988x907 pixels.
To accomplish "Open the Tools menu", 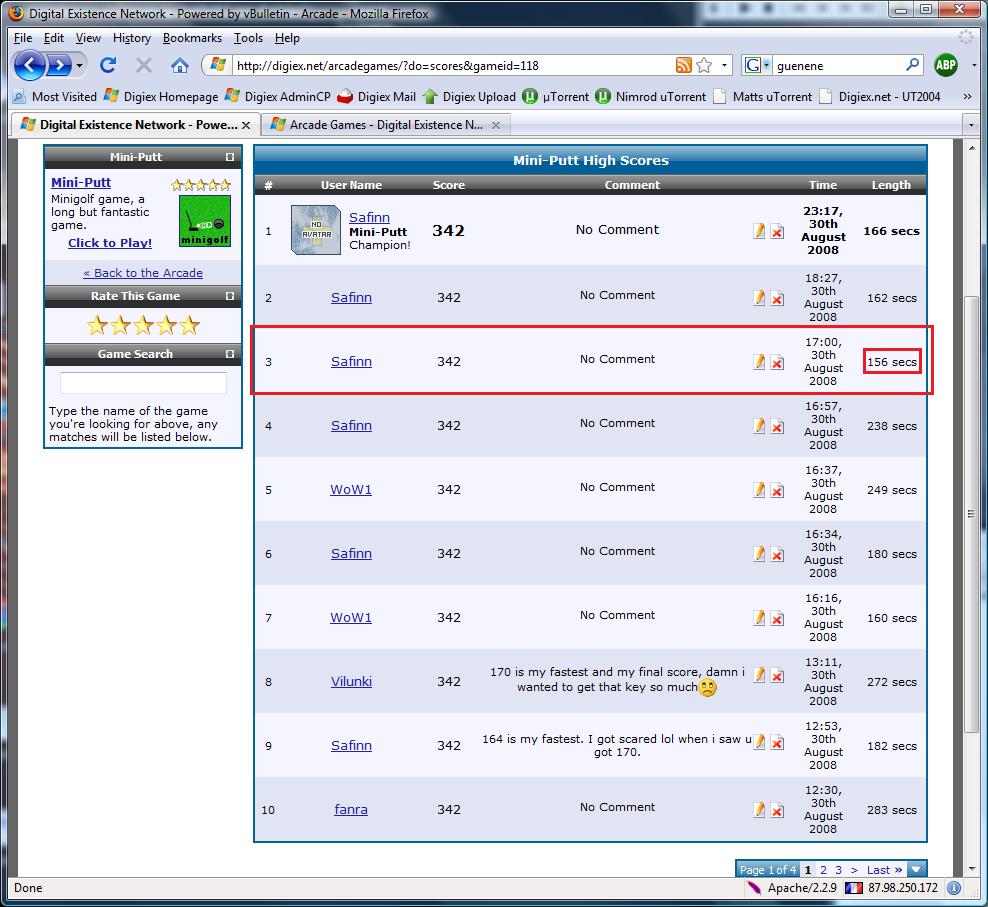I will pos(248,38).
